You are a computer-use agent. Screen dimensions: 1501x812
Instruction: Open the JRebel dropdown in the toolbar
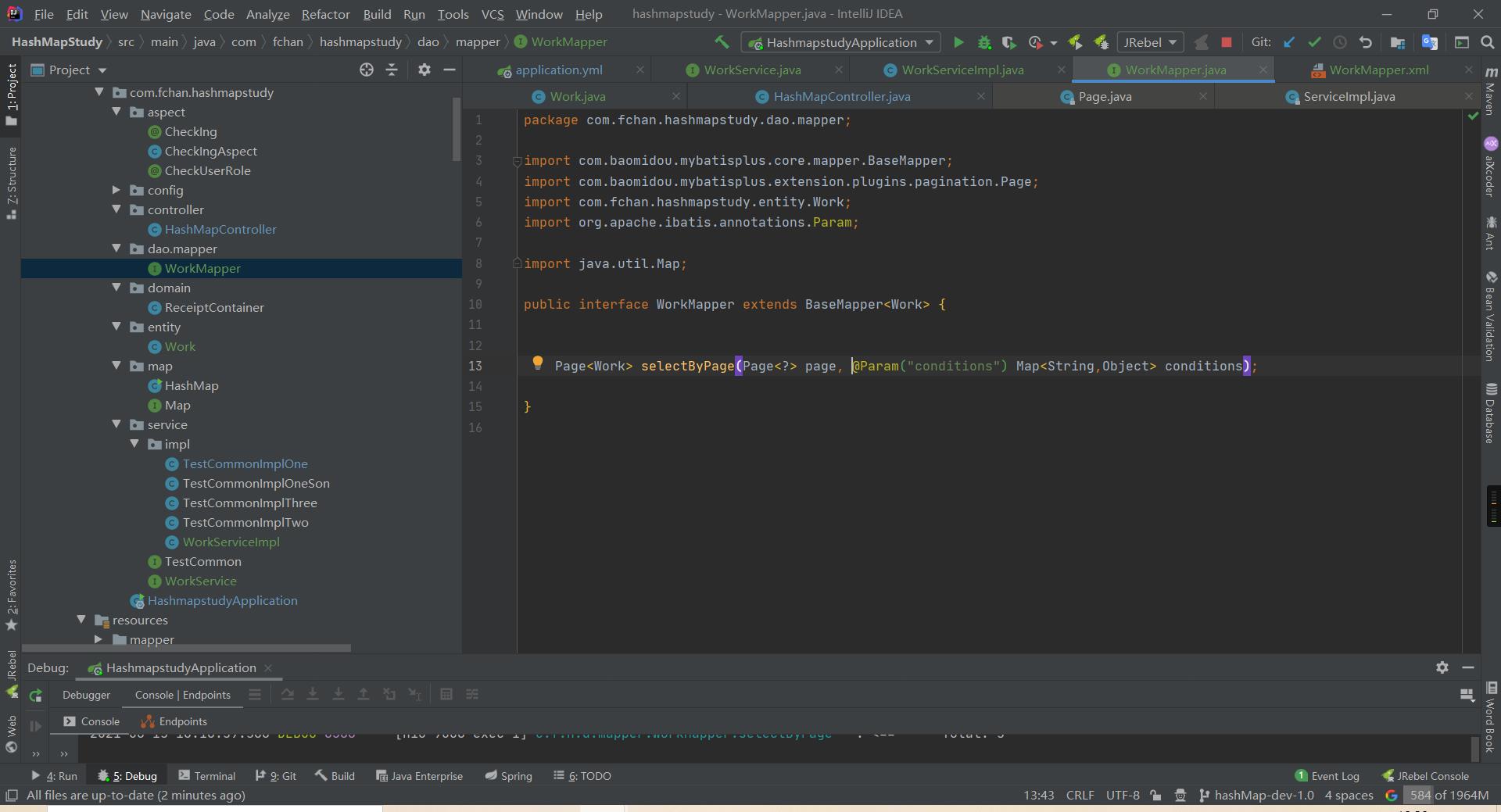tap(1150, 42)
